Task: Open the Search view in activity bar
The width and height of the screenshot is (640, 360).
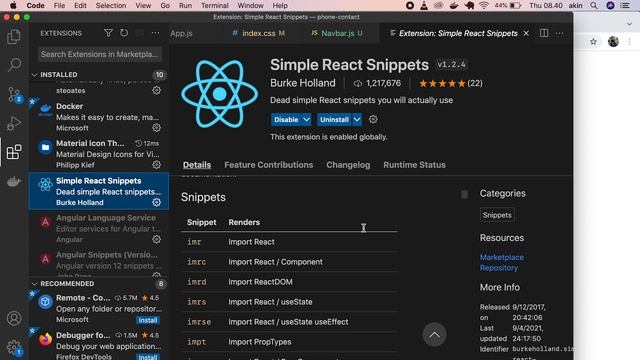Action: point(14,64)
